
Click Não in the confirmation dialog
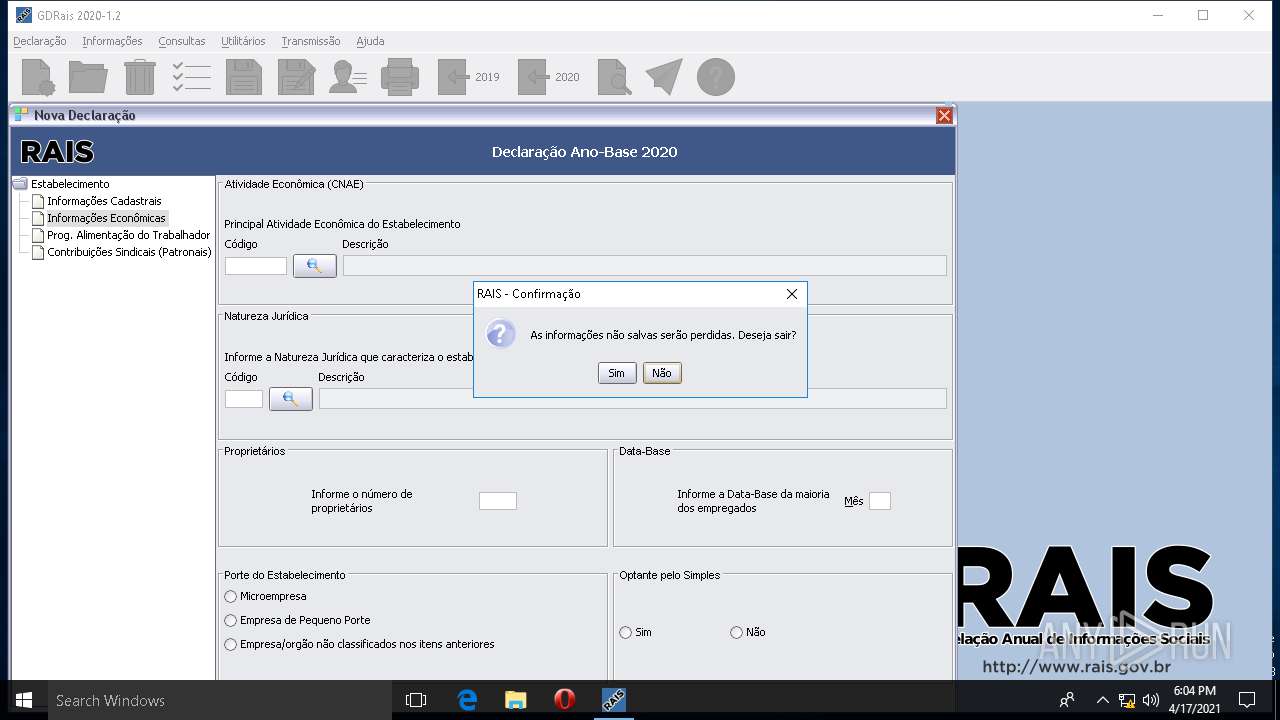(662, 373)
